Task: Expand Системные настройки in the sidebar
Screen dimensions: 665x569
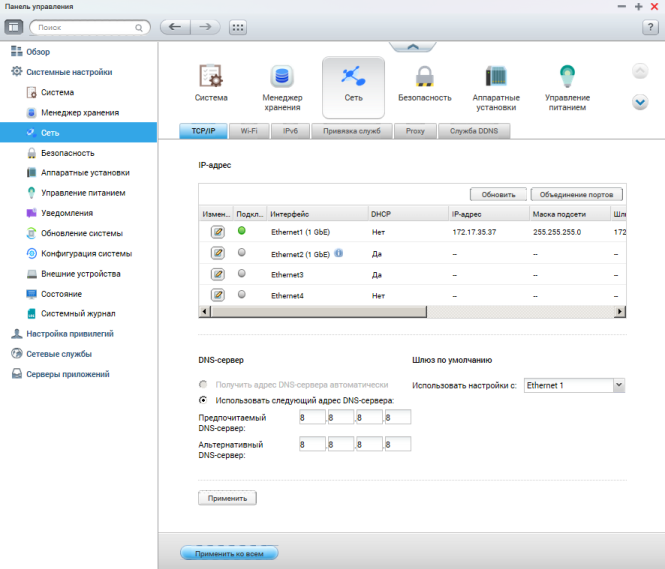Action: click(x=69, y=72)
